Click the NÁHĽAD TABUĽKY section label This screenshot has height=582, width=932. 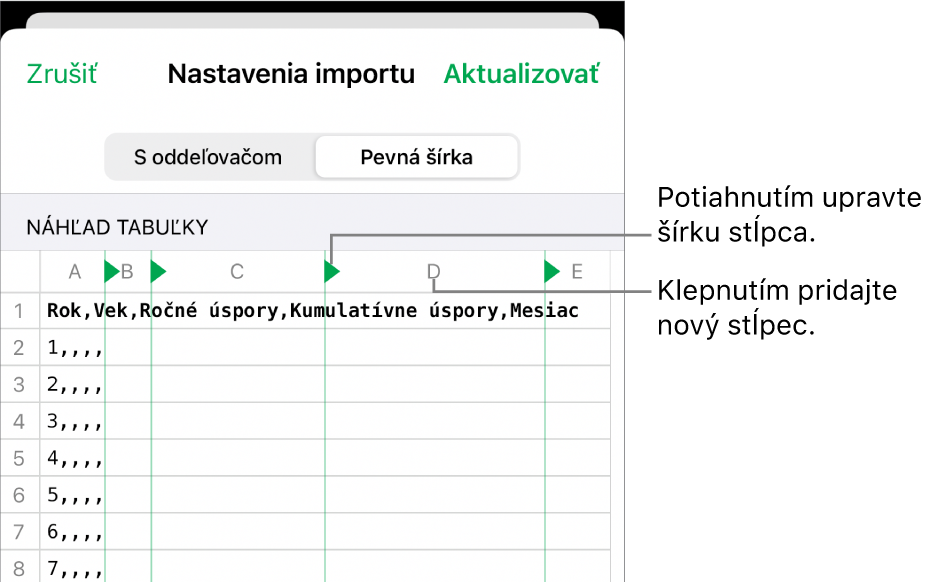[x=117, y=228]
